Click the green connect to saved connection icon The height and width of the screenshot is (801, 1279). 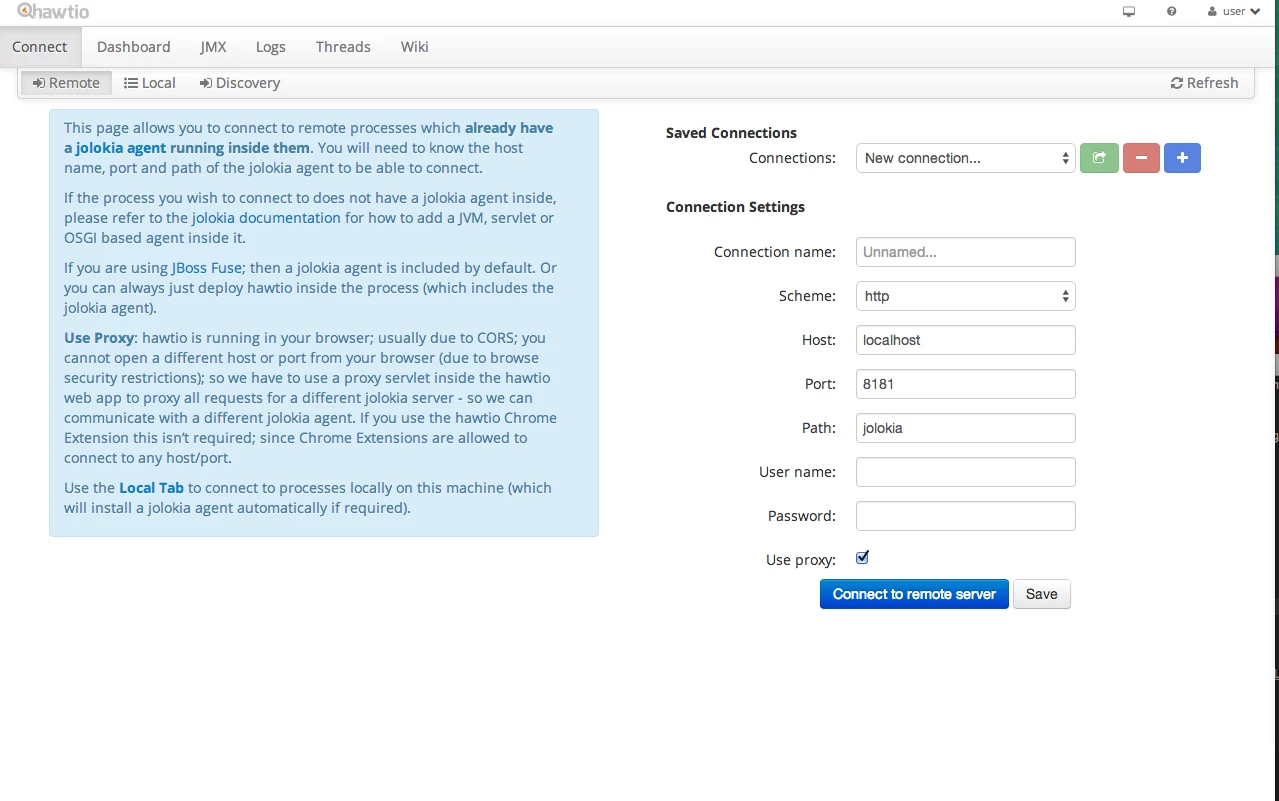(1099, 158)
